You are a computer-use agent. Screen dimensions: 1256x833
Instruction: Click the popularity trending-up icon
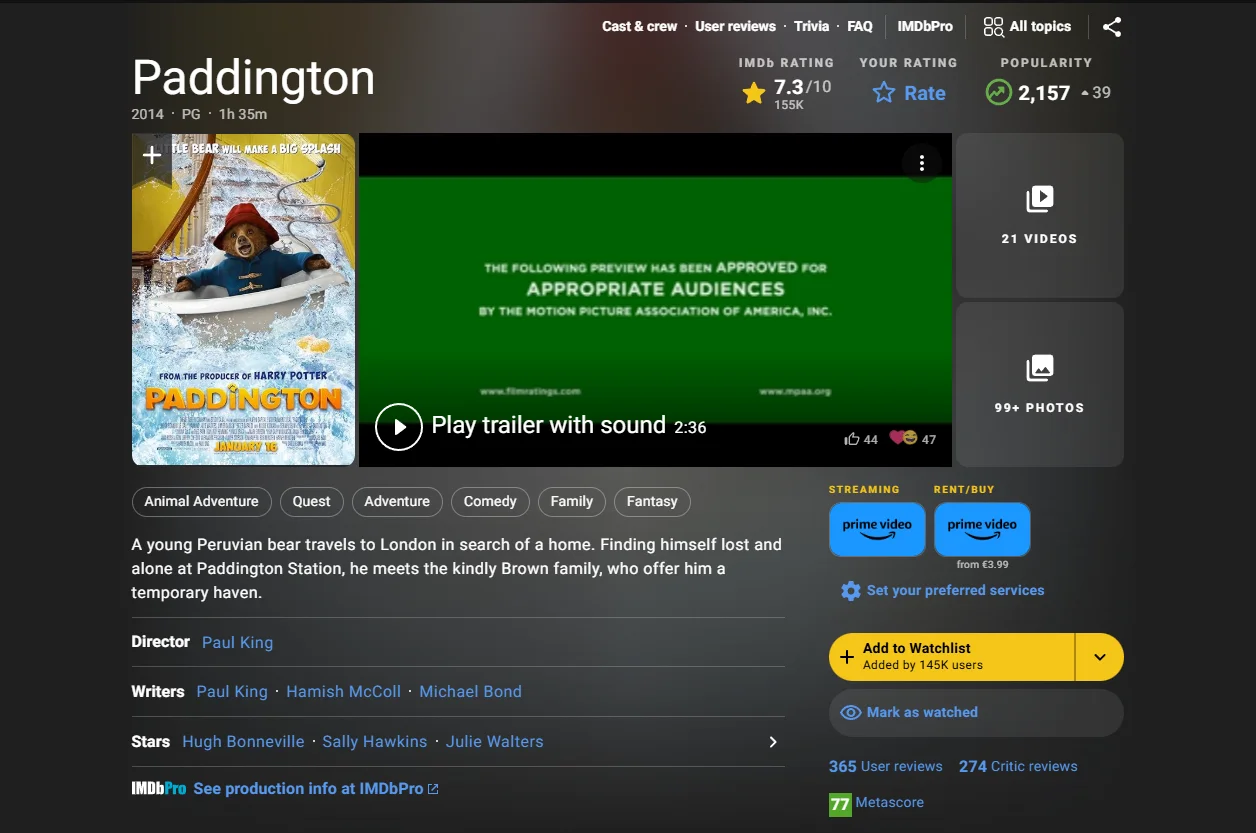coord(997,92)
